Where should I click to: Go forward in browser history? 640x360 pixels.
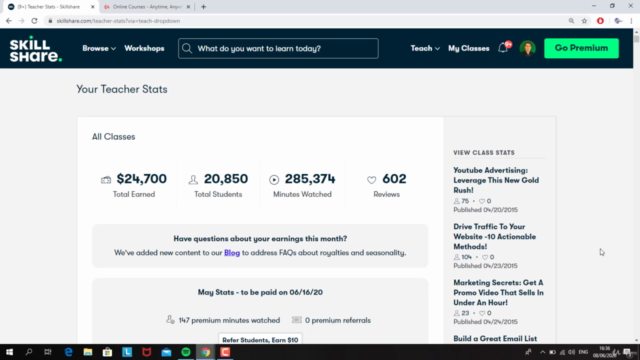click(x=21, y=21)
